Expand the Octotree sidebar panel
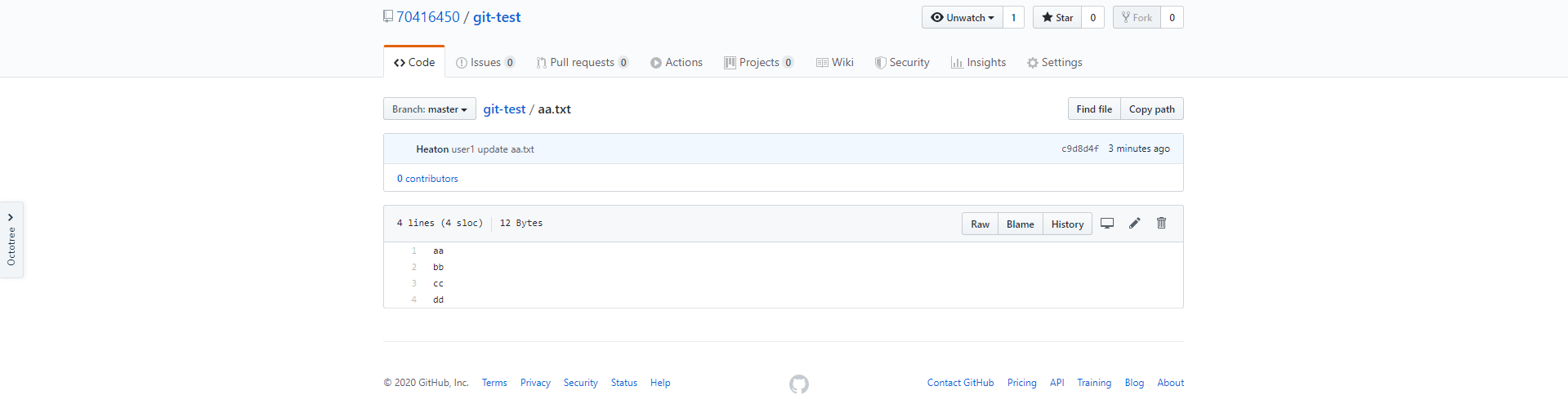The image size is (1568, 395). [x=11, y=240]
